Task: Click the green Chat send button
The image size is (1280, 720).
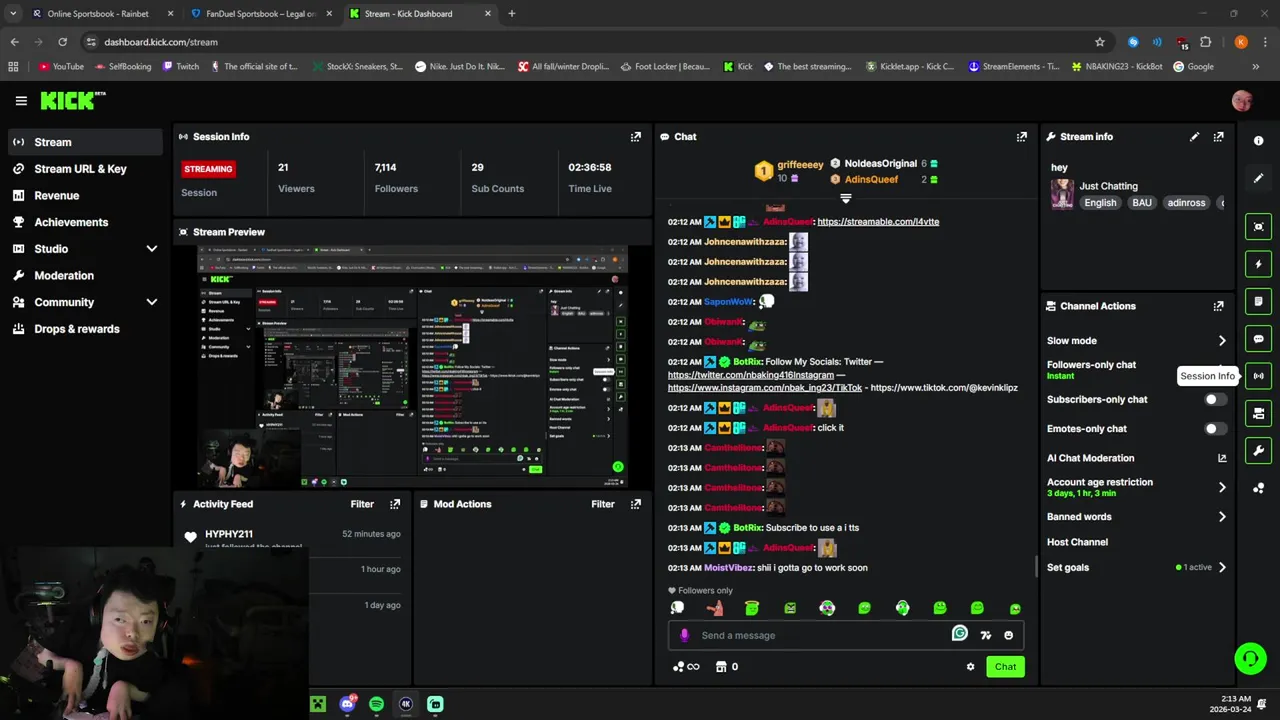Action: click(1005, 667)
